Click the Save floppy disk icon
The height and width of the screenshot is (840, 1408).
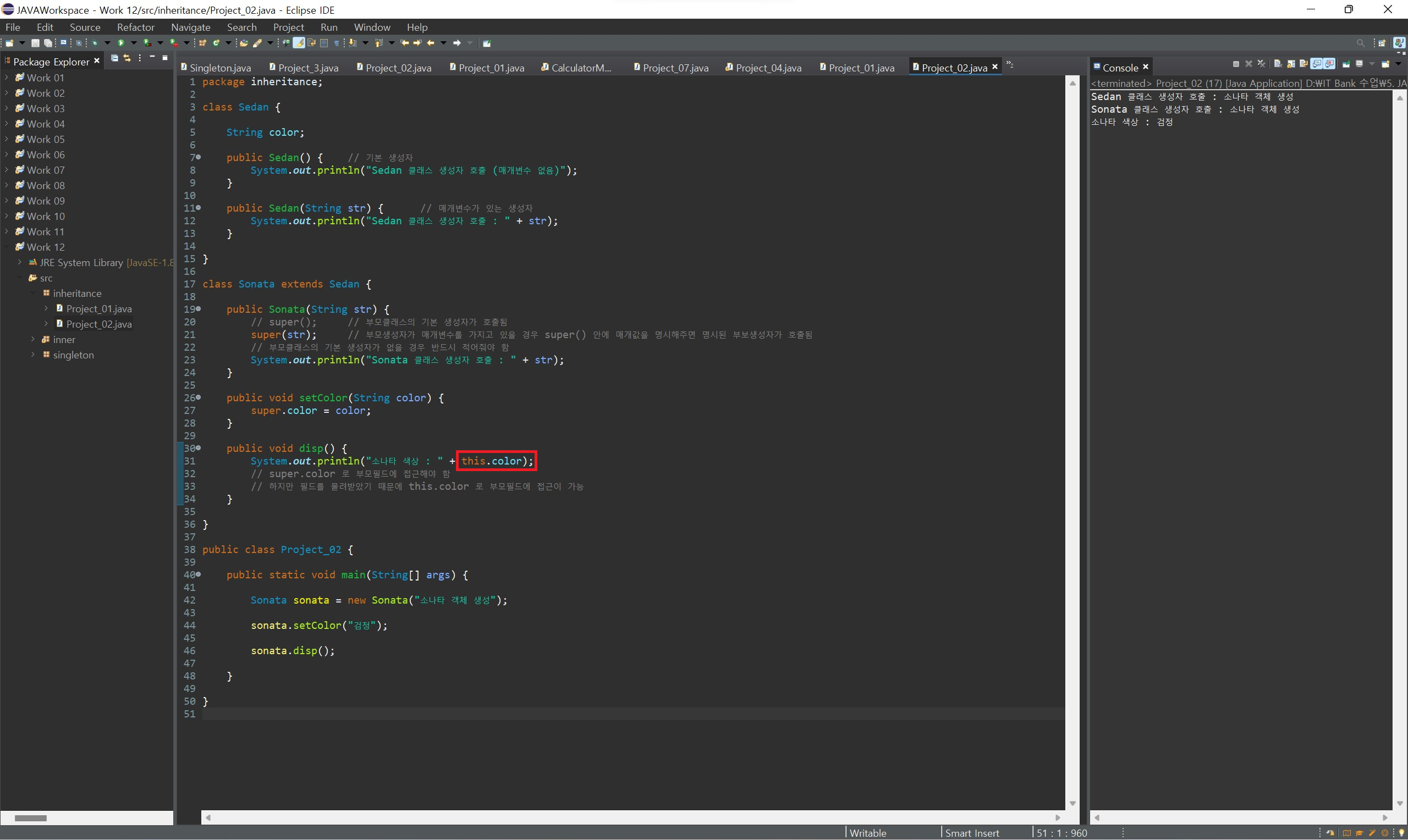(x=35, y=43)
